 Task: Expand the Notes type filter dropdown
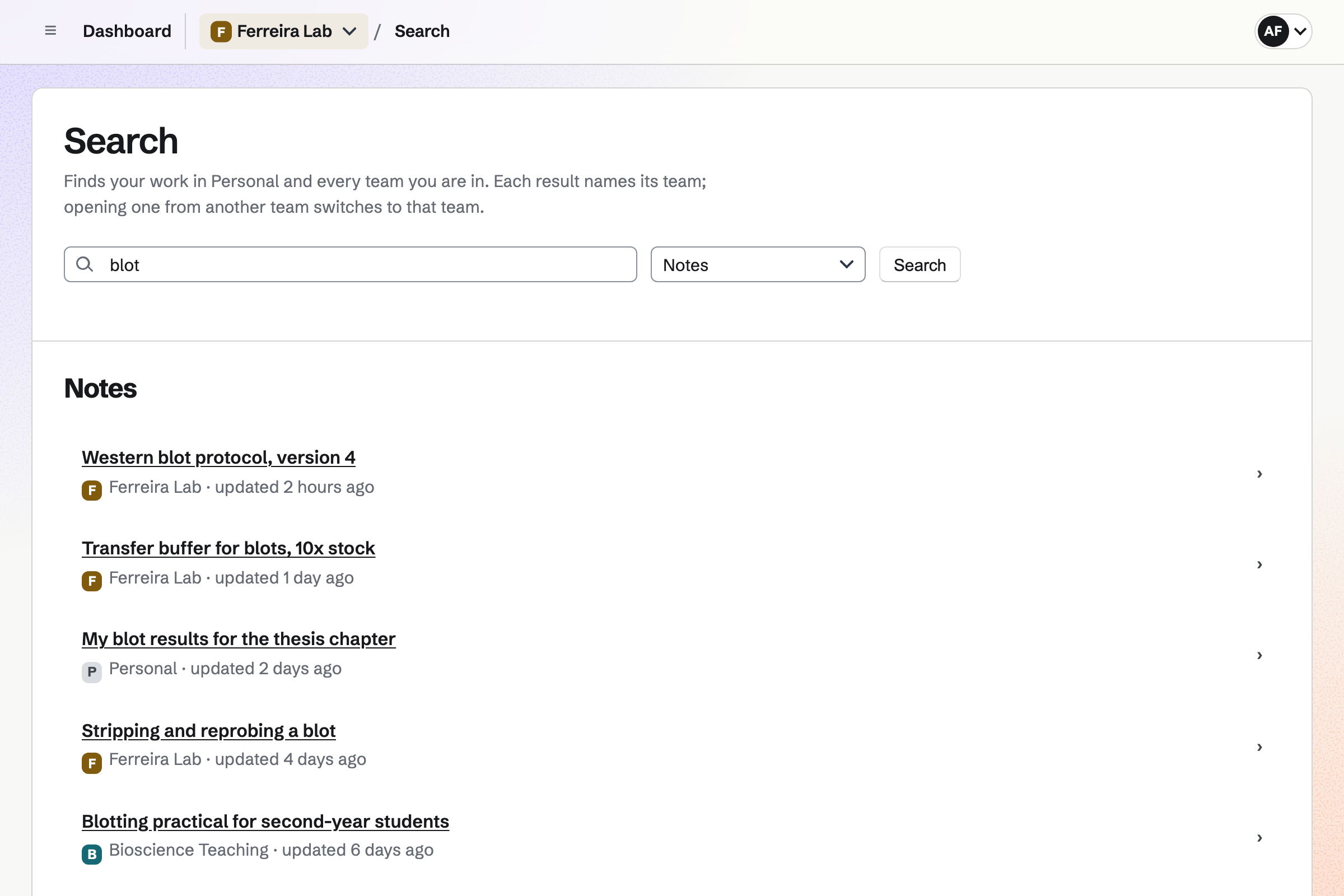coord(758,264)
